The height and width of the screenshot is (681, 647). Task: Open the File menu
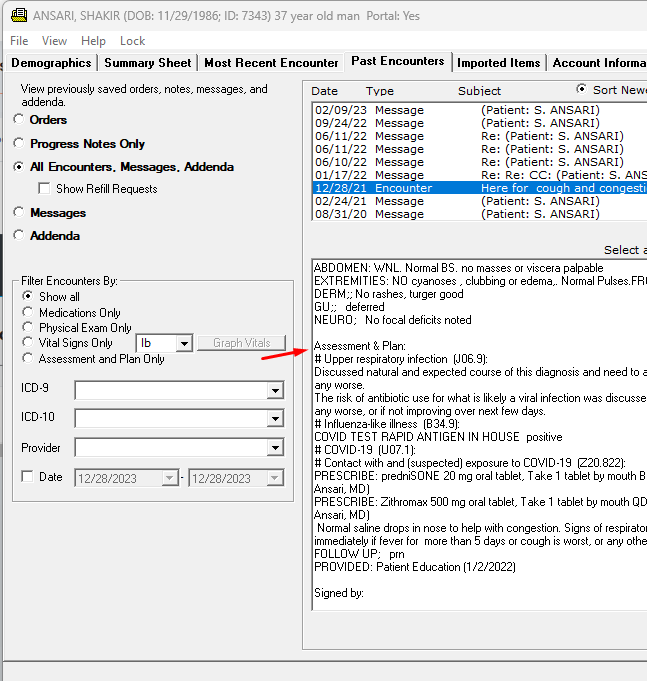pyautogui.click(x=19, y=41)
